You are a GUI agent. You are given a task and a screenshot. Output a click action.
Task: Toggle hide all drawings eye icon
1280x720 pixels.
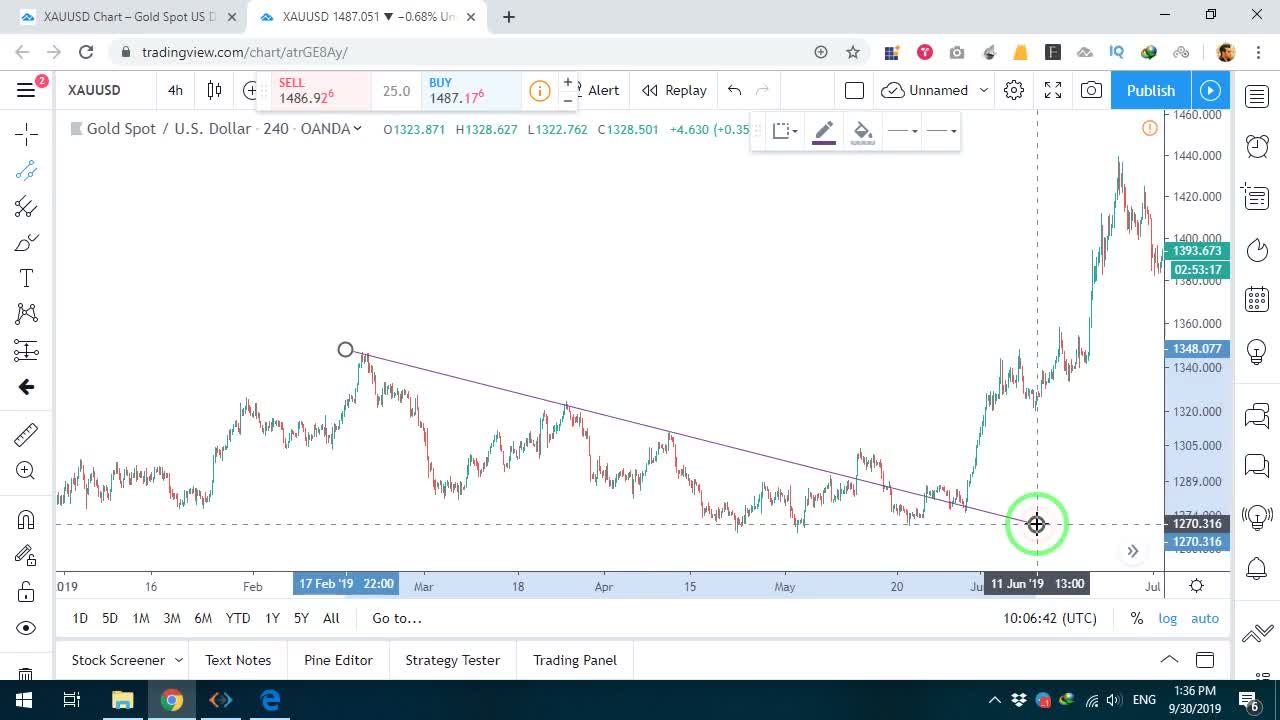27,628
